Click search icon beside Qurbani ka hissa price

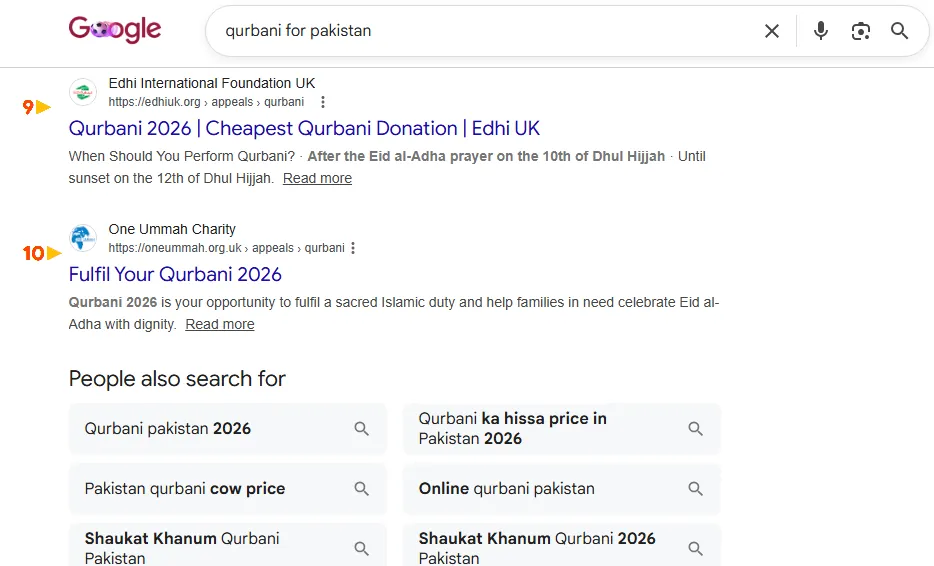point(695,428)
